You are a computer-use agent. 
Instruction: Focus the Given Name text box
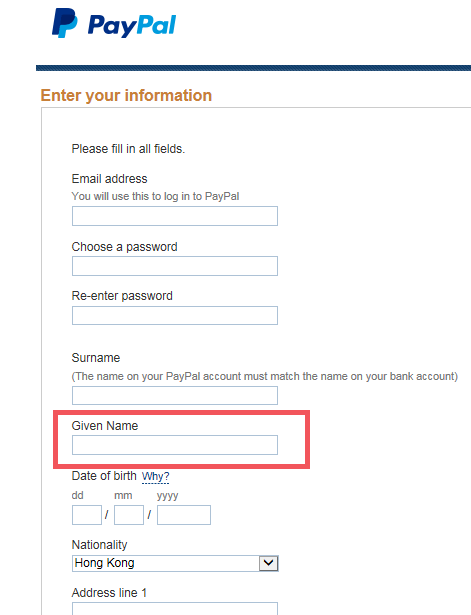tap(175, 445)
